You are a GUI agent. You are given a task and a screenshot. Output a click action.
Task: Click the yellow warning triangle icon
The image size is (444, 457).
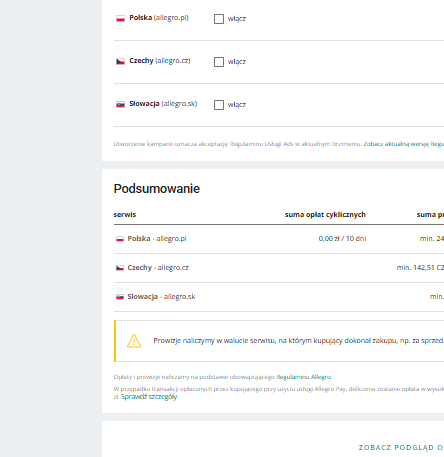[134, 341]
